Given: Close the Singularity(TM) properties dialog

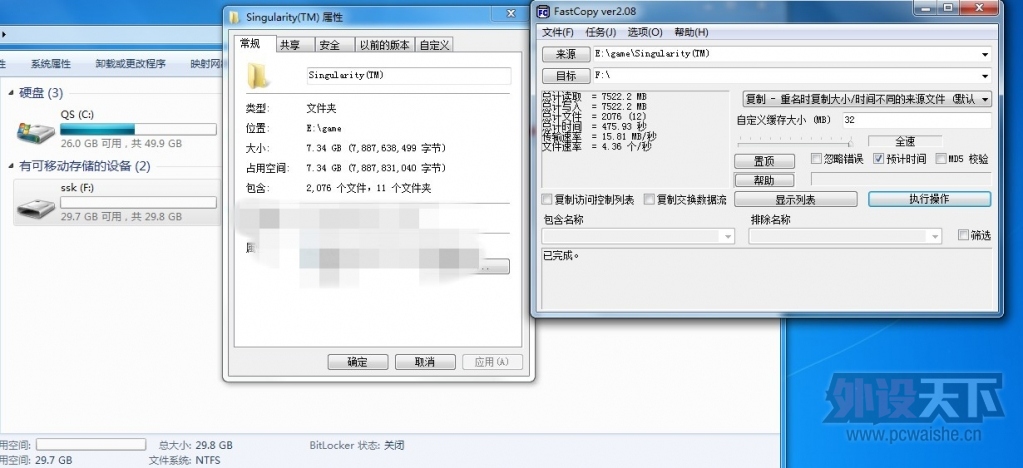Looking at the screenshot, I should pos(512,14).
